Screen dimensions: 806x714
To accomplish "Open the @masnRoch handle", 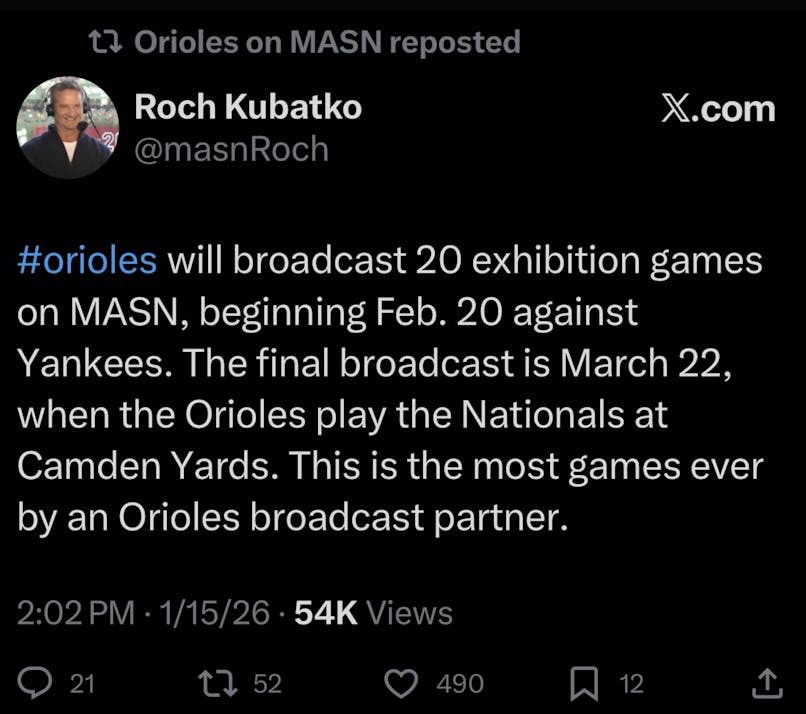I will tap(231, 148).
